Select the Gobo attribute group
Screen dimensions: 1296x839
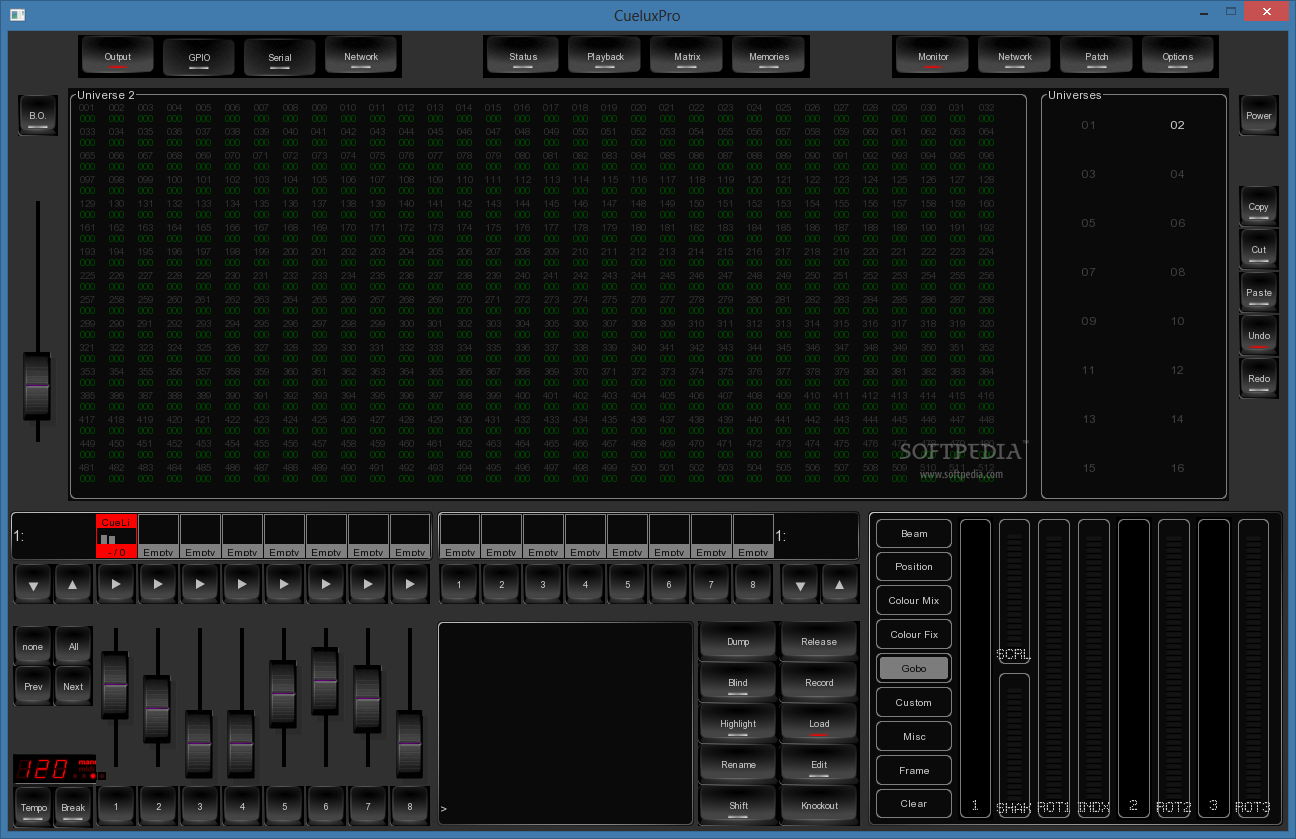914,668
